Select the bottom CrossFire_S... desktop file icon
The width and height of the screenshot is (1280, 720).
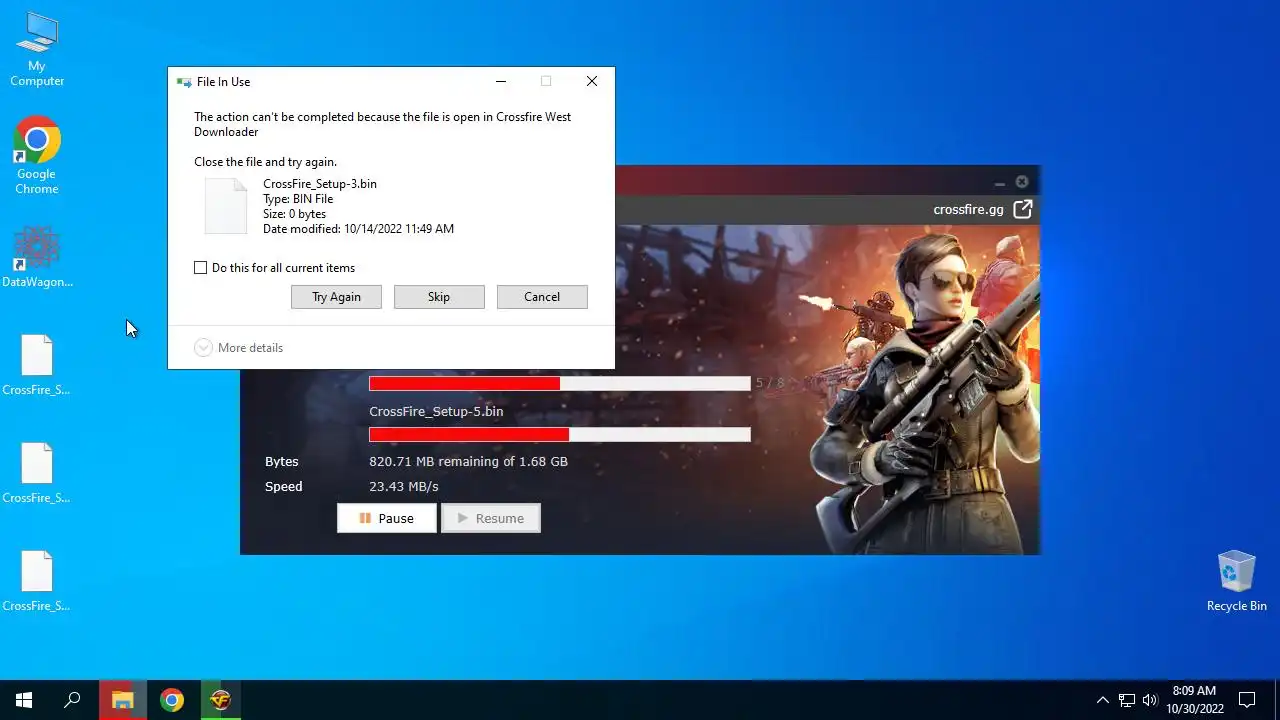click(x=37, y=581)
